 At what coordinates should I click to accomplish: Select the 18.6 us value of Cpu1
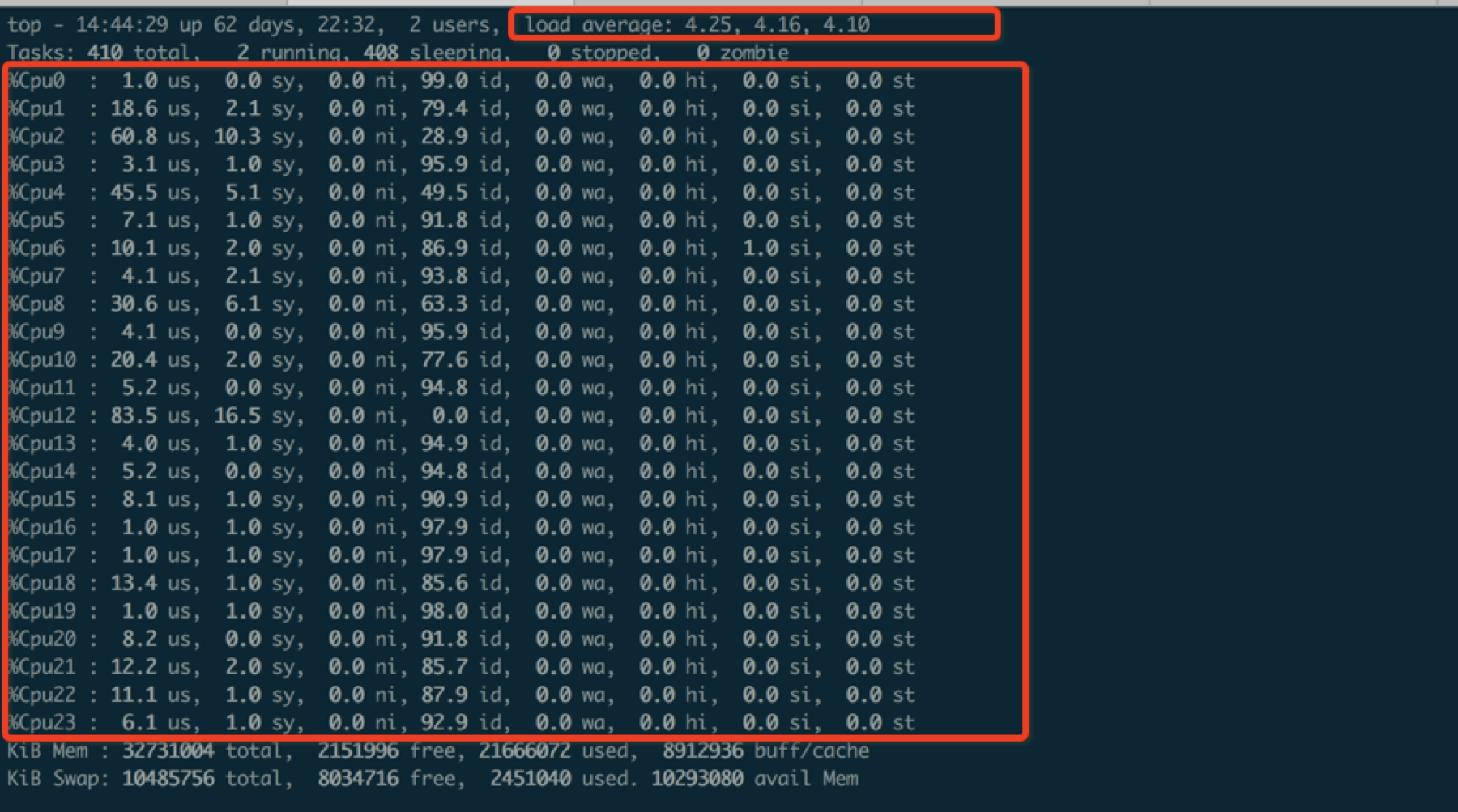pos(134,108)
